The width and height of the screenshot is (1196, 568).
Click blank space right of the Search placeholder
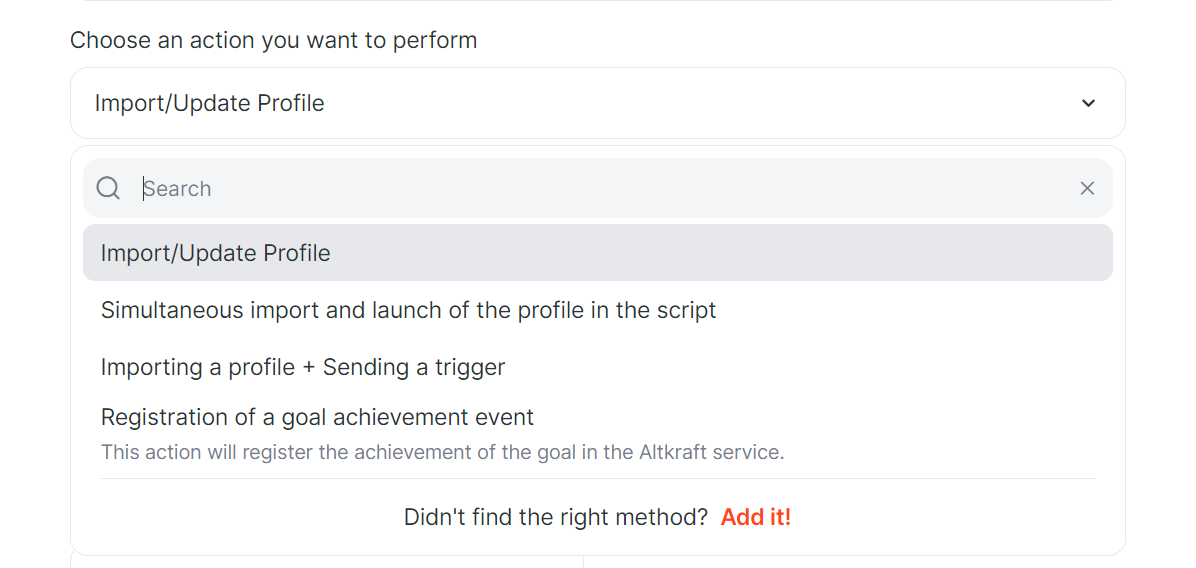[641, 188]
